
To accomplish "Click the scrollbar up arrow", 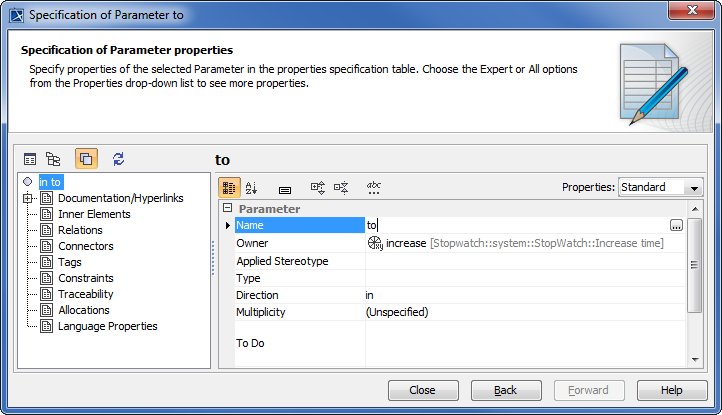I will tap(695, 209).
